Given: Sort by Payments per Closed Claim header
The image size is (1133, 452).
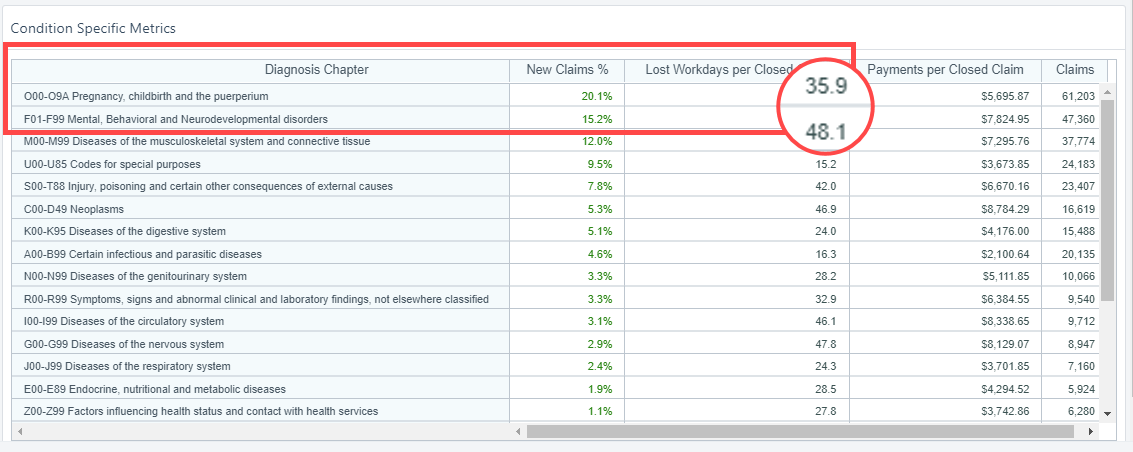Looking at the screenshot, I should pyautogui.click(x=945, y=70).
